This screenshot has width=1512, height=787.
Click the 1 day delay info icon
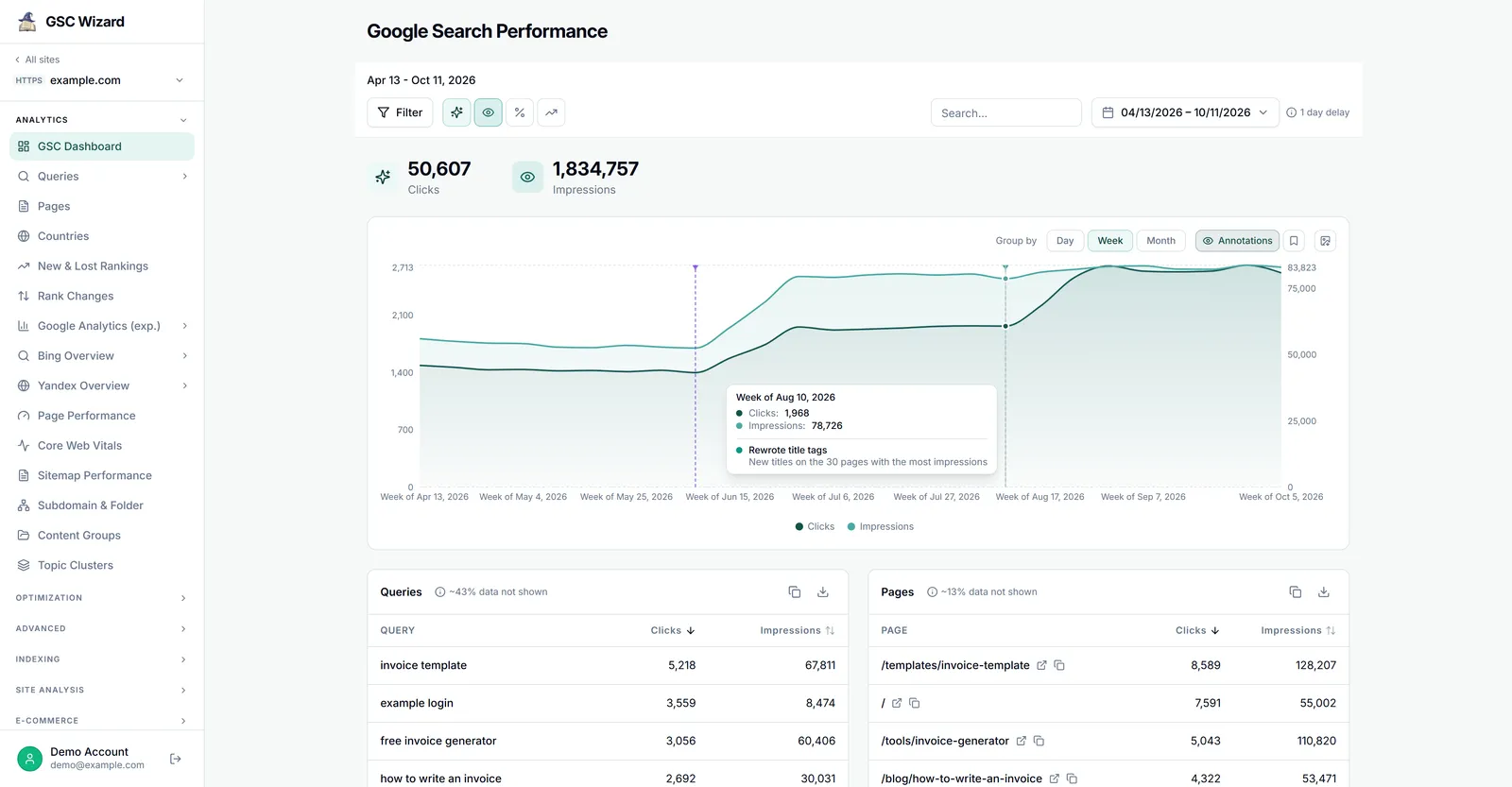tap(1291, 112)
